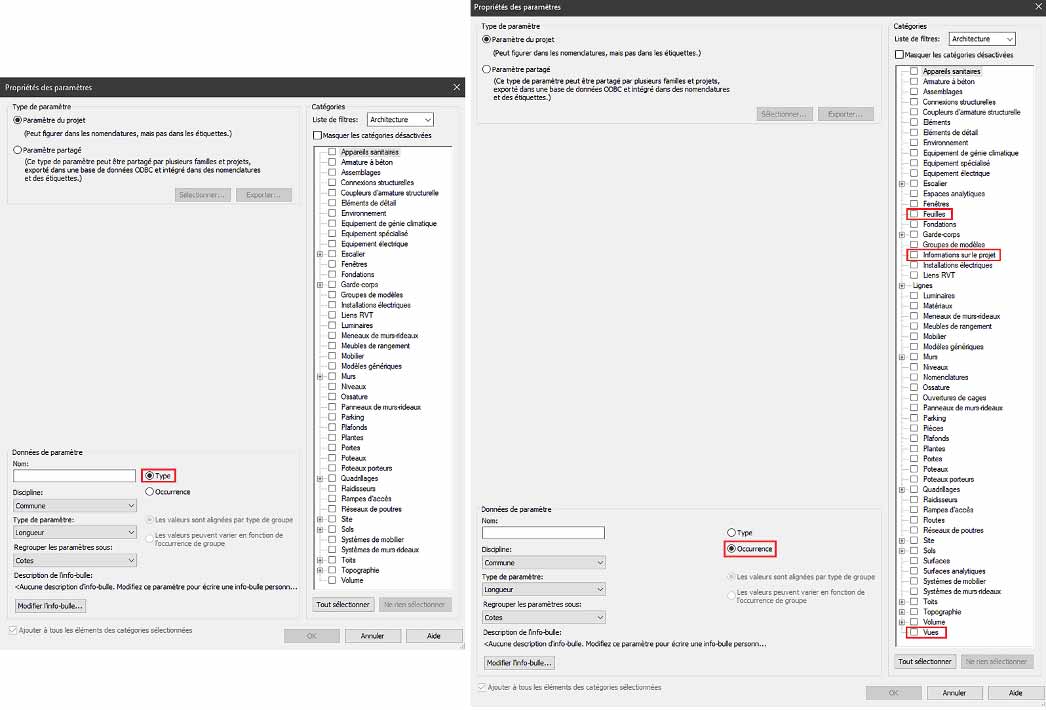Viewport: 1046px width, 710px height.
Task: Close the right Propriétés des paramètres dialog
Action: coord(1036,7)
